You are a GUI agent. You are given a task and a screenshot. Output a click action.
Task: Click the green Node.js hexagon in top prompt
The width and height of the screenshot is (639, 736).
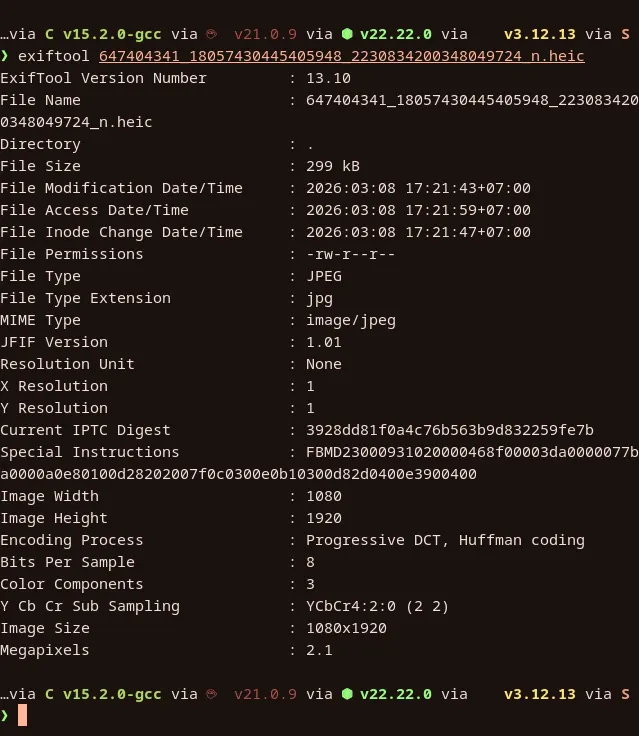(346, 34)
